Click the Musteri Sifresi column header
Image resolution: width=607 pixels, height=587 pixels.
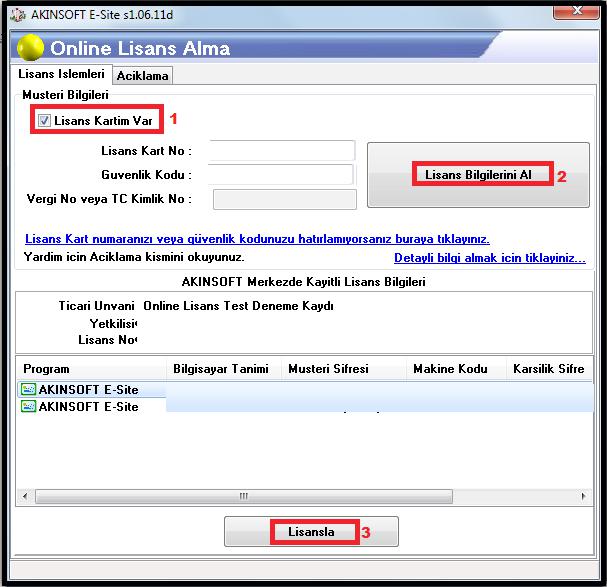tap(343, 369)
